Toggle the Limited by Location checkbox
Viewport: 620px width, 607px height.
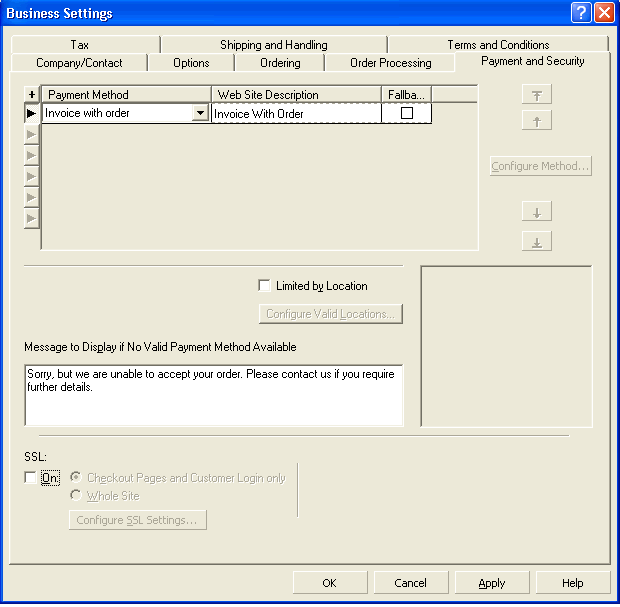tap(264, 286)
